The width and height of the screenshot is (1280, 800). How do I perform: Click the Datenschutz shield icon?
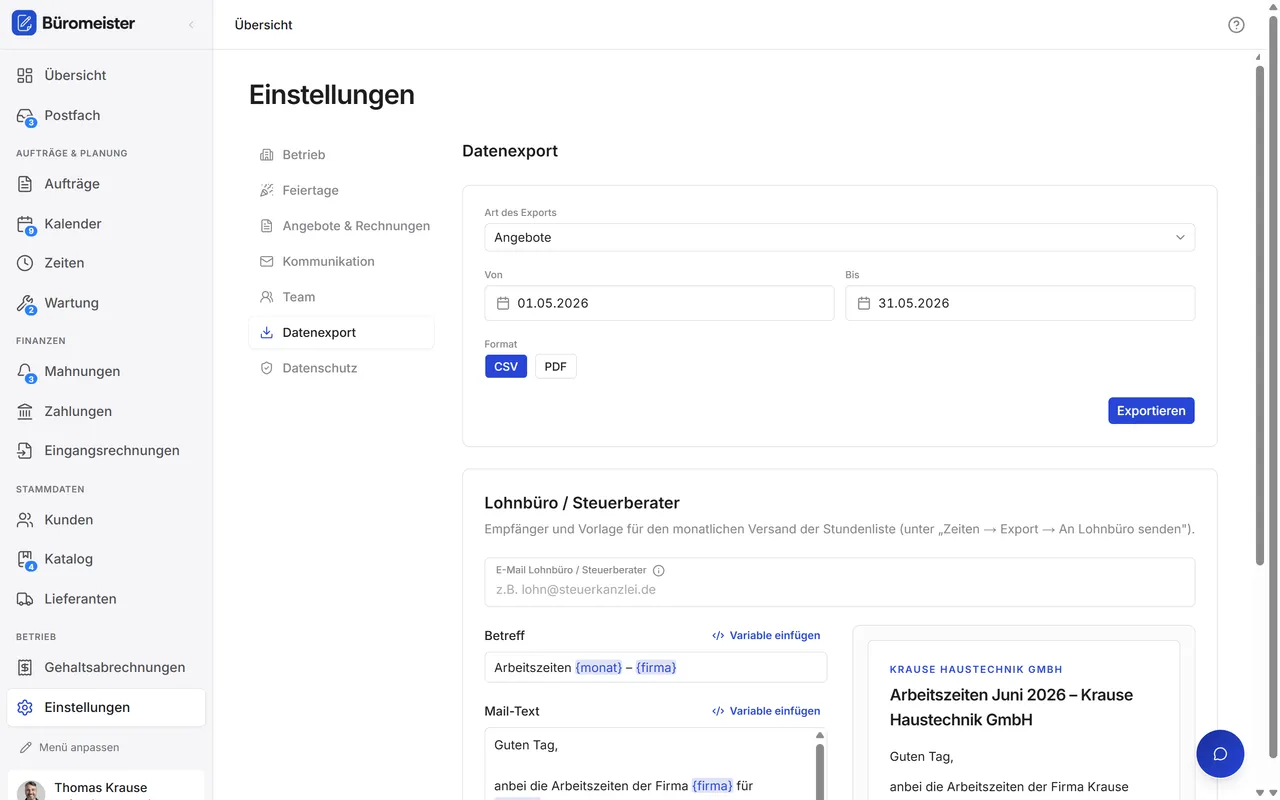(266, 368)
